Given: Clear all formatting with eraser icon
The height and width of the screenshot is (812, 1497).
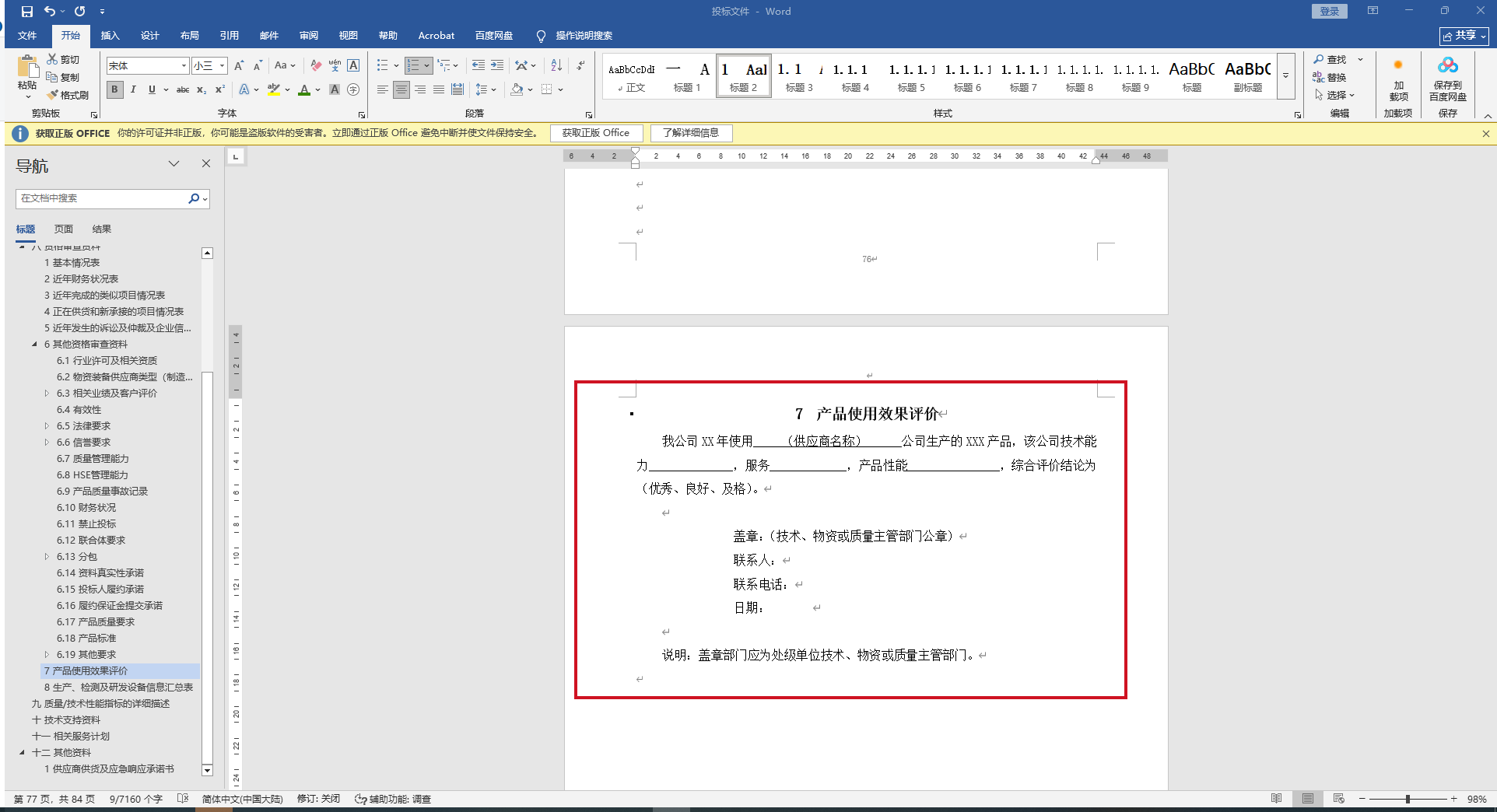Looking at the screenshot, I should 315,66.
